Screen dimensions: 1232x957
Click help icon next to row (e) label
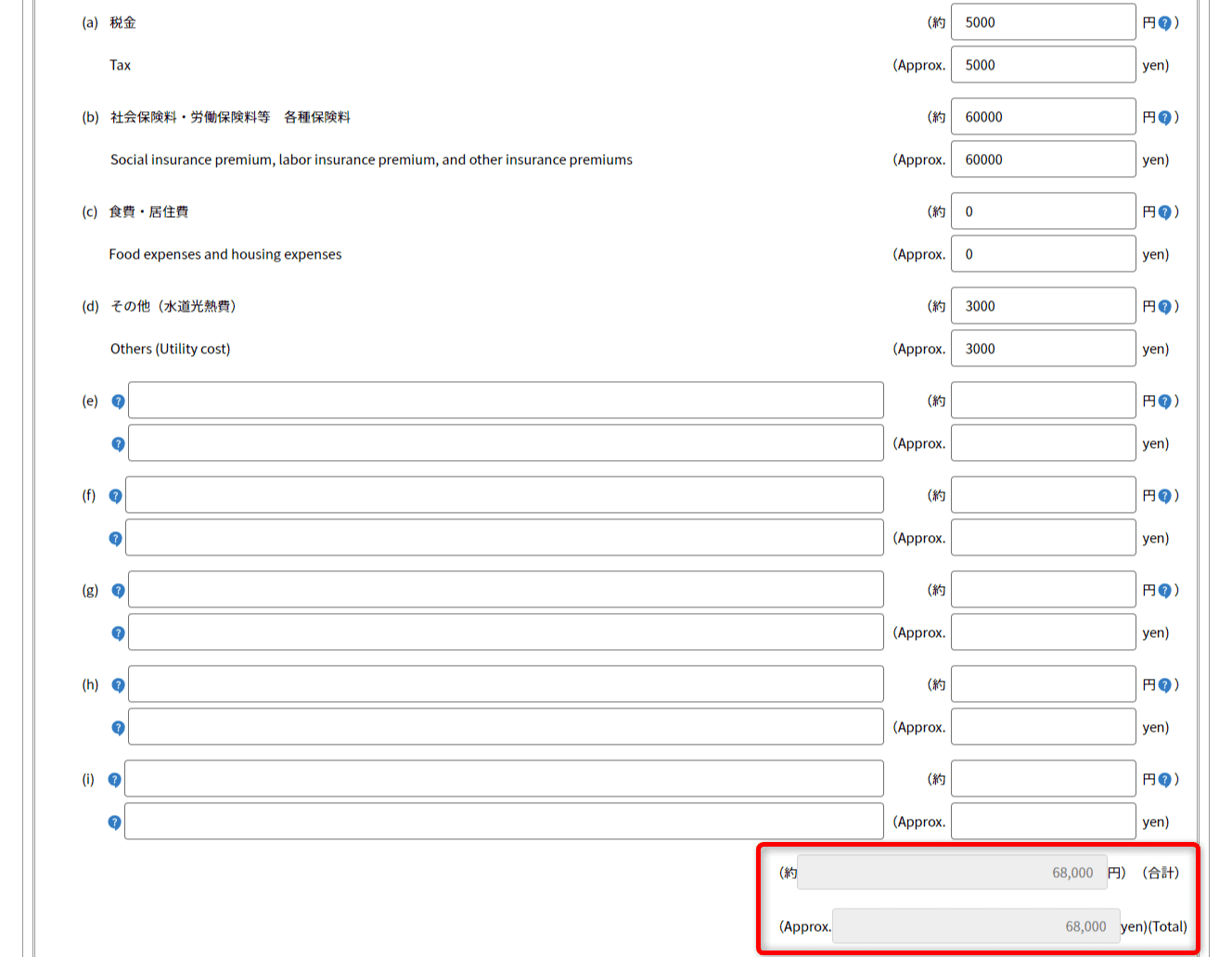coord(118,402)
